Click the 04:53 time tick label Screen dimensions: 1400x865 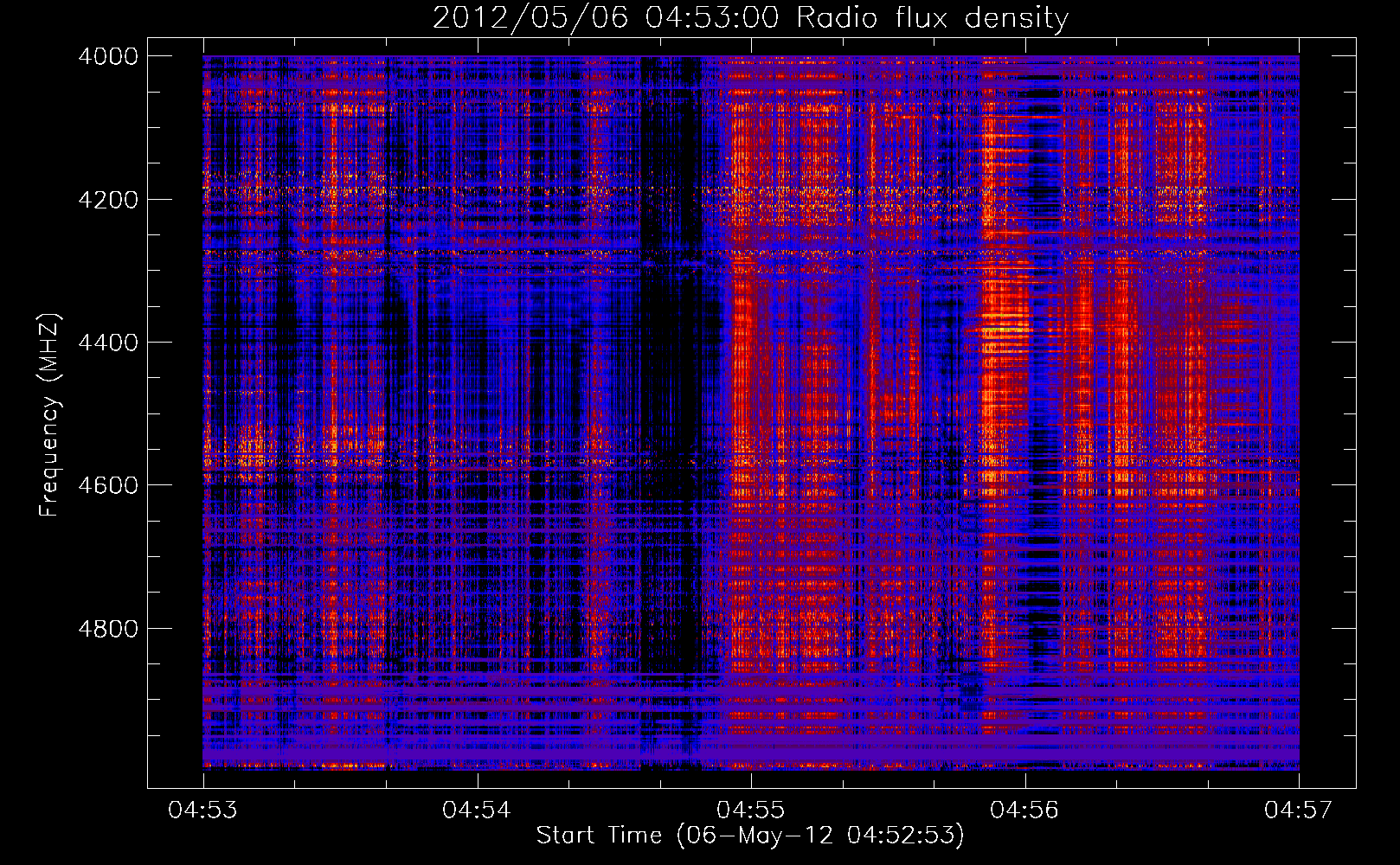203,810
